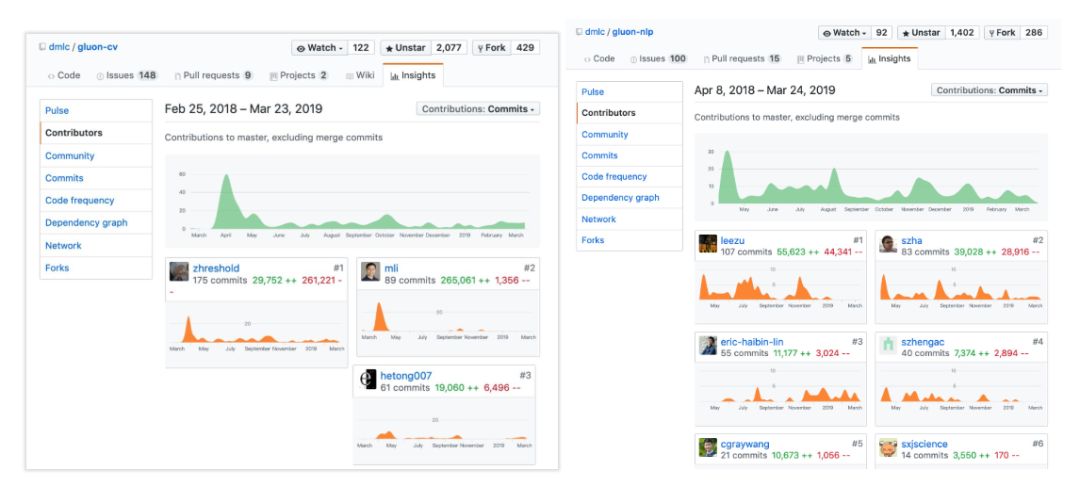1080x503 pixels.
Task: Select Contributors in gluon-nlp sidebar
Action: coord(629,112)
